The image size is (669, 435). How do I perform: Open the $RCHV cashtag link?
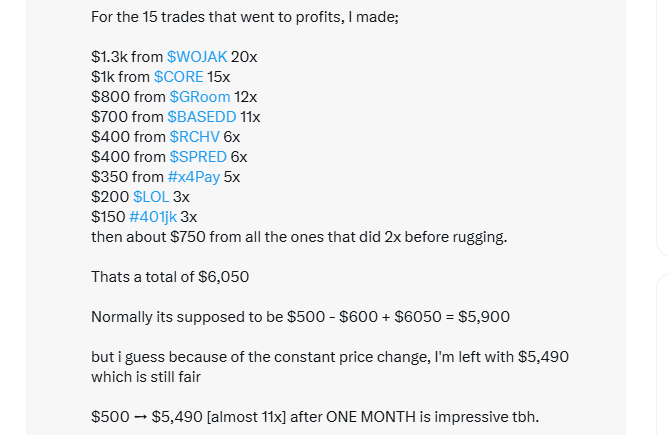pyautogui.click(x=192, y=136)
